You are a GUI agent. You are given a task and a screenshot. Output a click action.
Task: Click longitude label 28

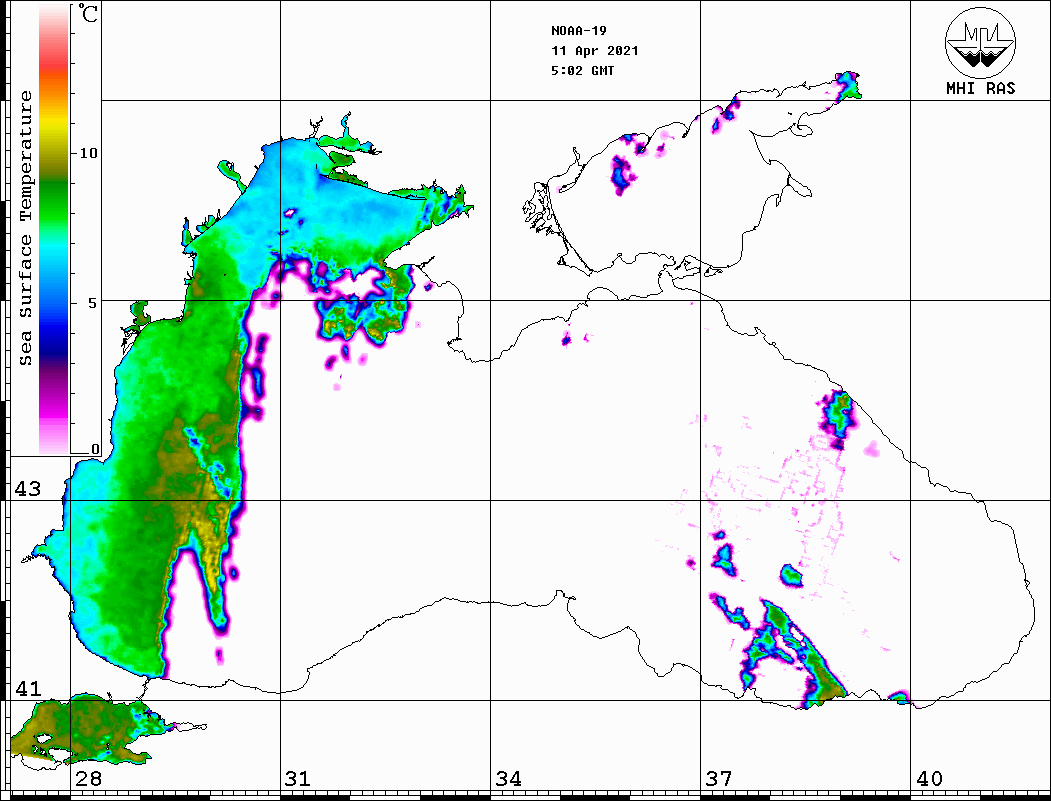[88, 779]
